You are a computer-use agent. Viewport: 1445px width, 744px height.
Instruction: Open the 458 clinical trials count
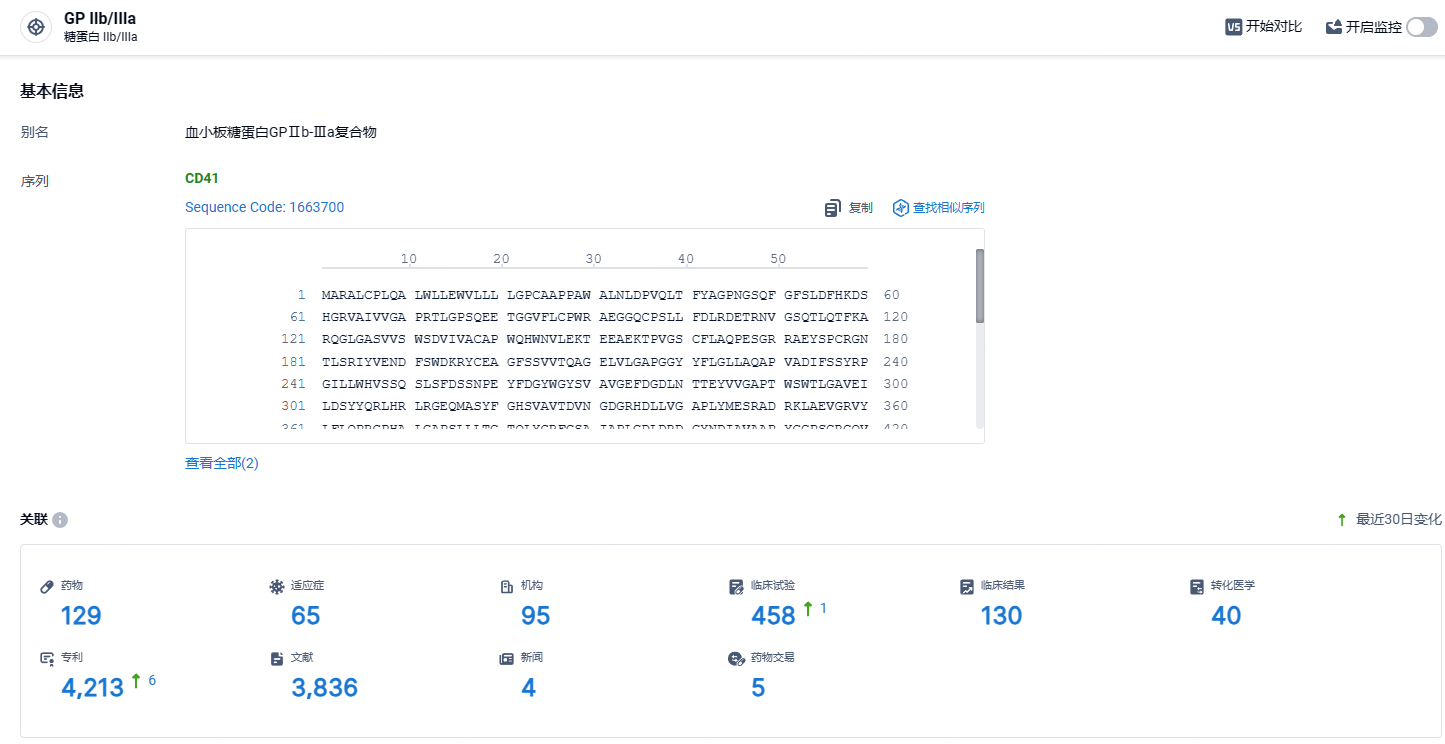coord(773,615)
